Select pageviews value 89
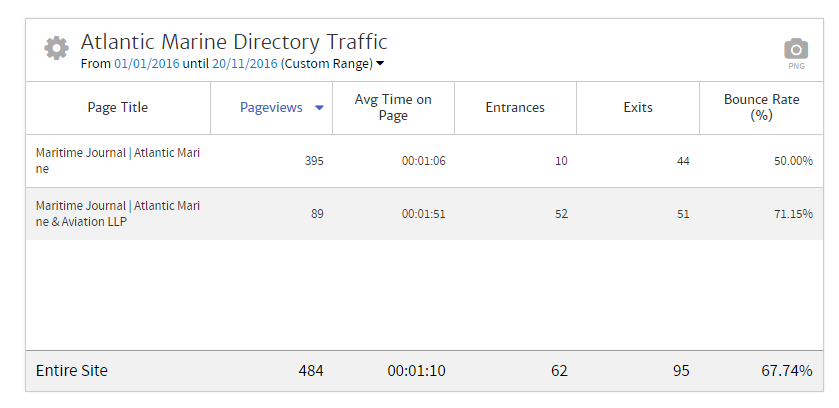This screenshot has width=839, height=408. (x=317, y=214)
